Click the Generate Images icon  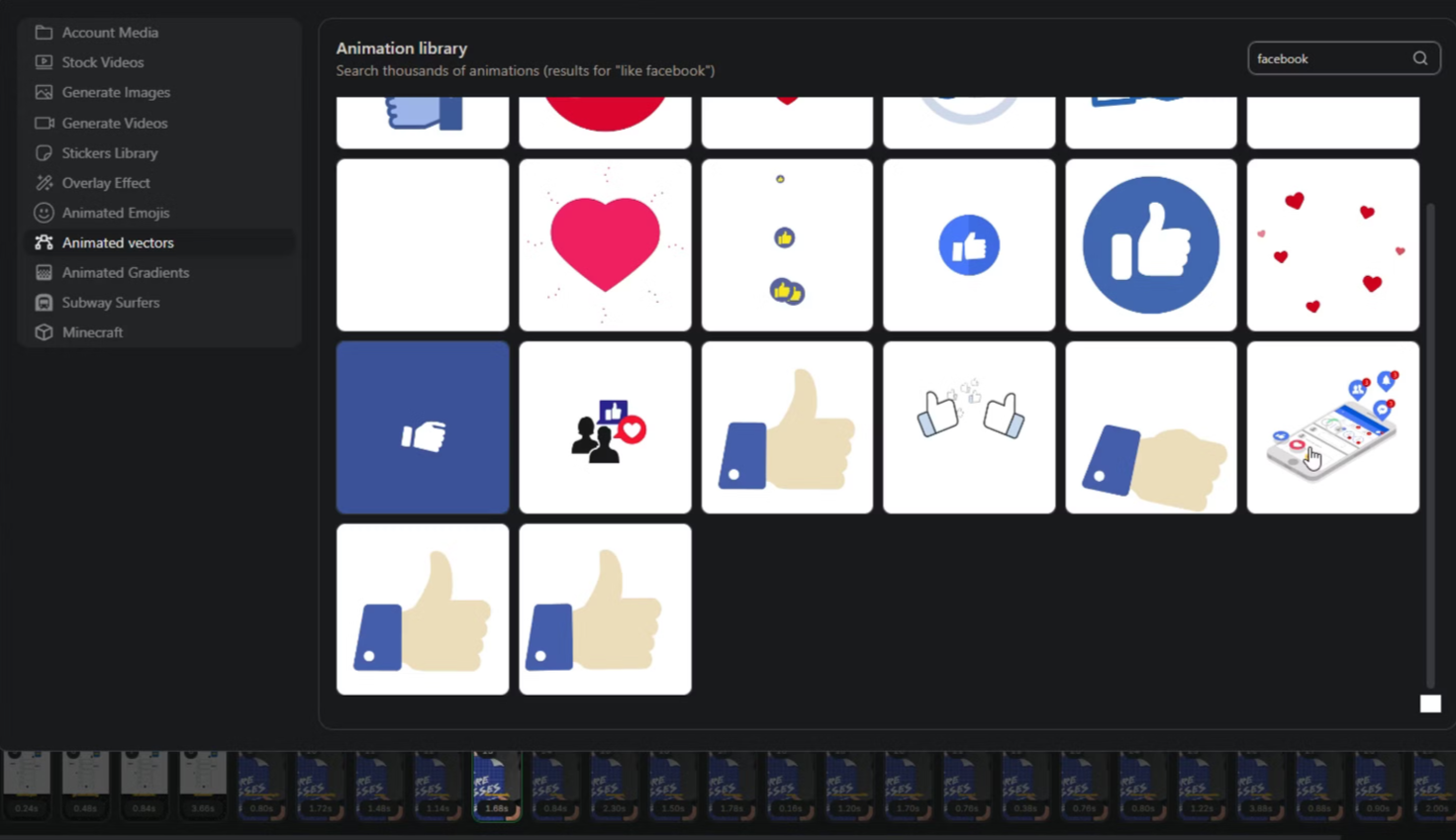pos(44,92)
